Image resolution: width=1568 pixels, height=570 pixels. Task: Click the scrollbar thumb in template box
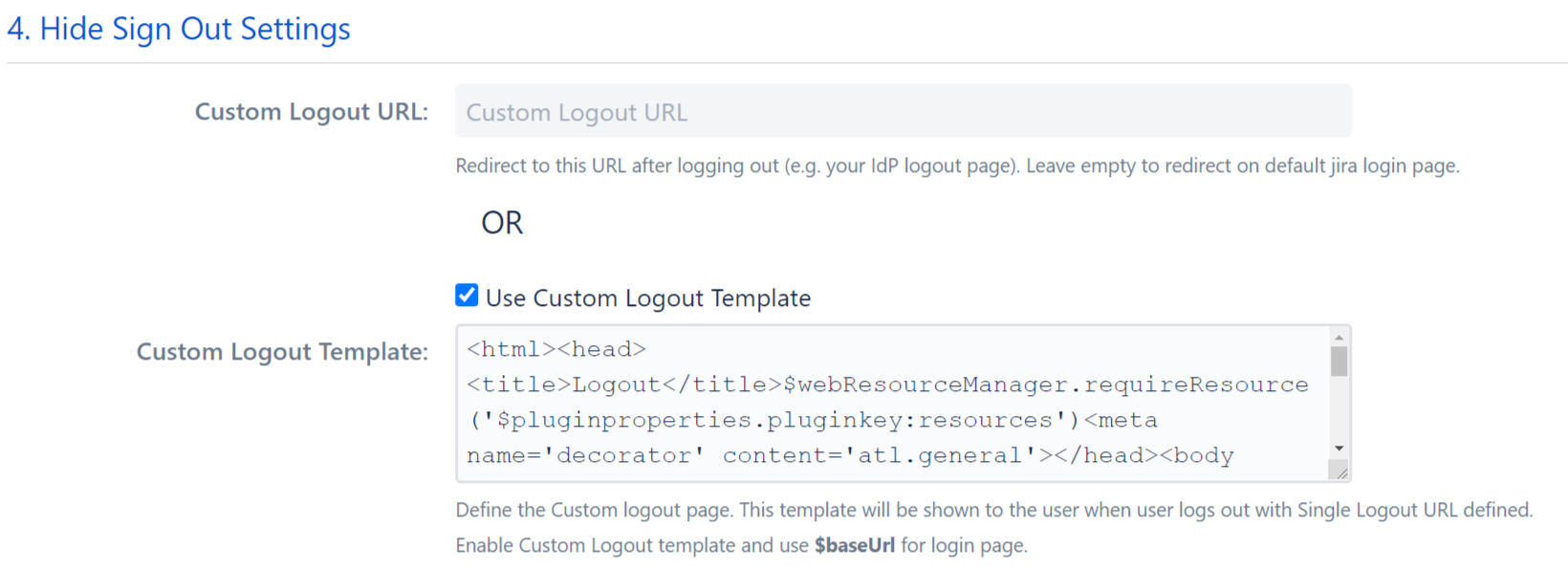pos(1339,362)
